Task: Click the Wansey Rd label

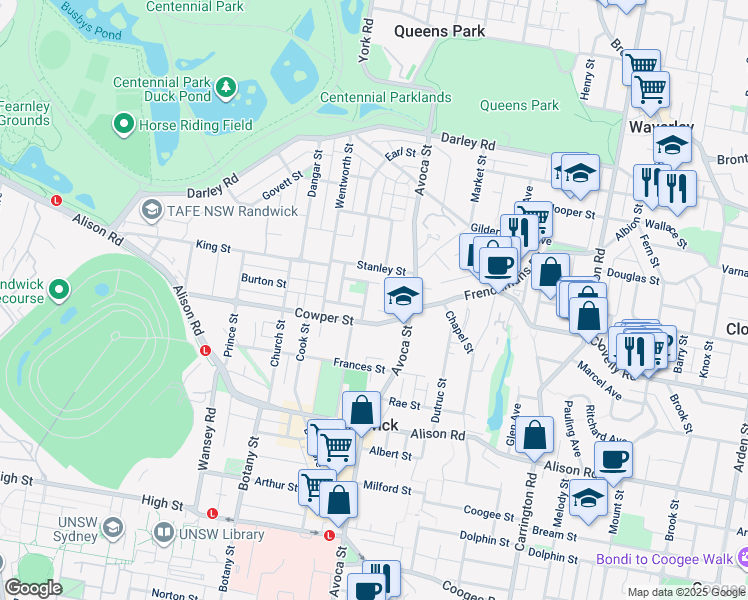Action: pyautogui.click(x=207, y=439)
